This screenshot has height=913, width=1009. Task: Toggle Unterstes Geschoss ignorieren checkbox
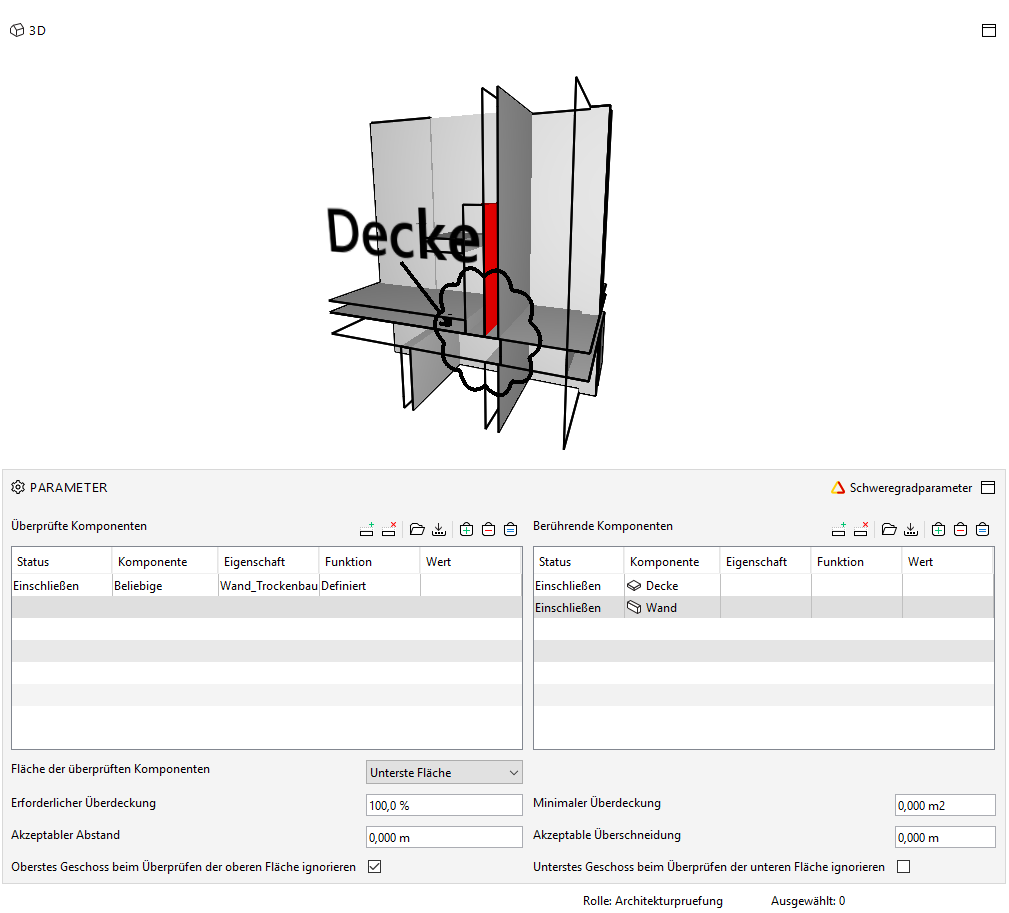(903, 867)
